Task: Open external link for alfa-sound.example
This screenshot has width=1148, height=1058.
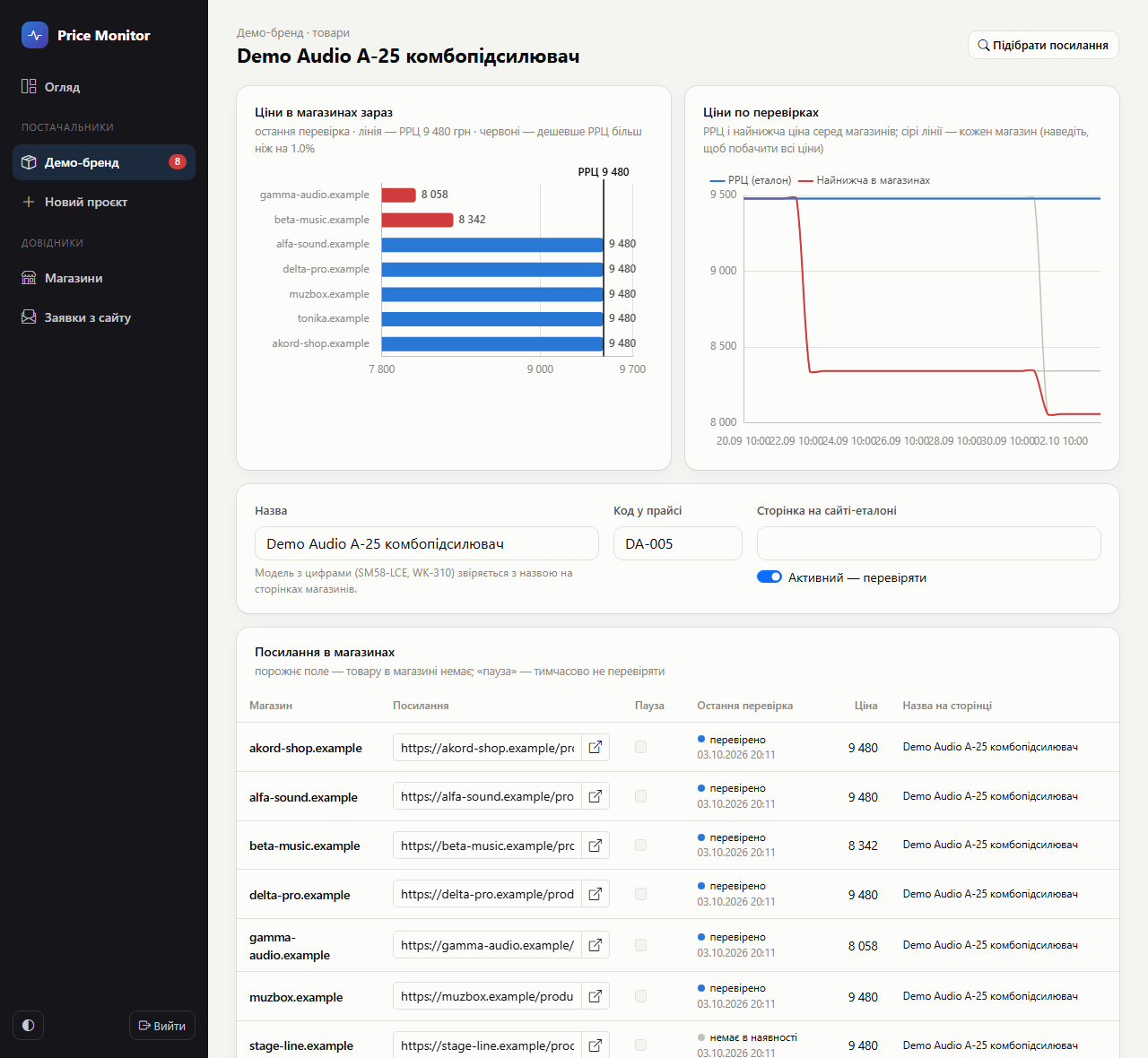Action: point(596,796)
